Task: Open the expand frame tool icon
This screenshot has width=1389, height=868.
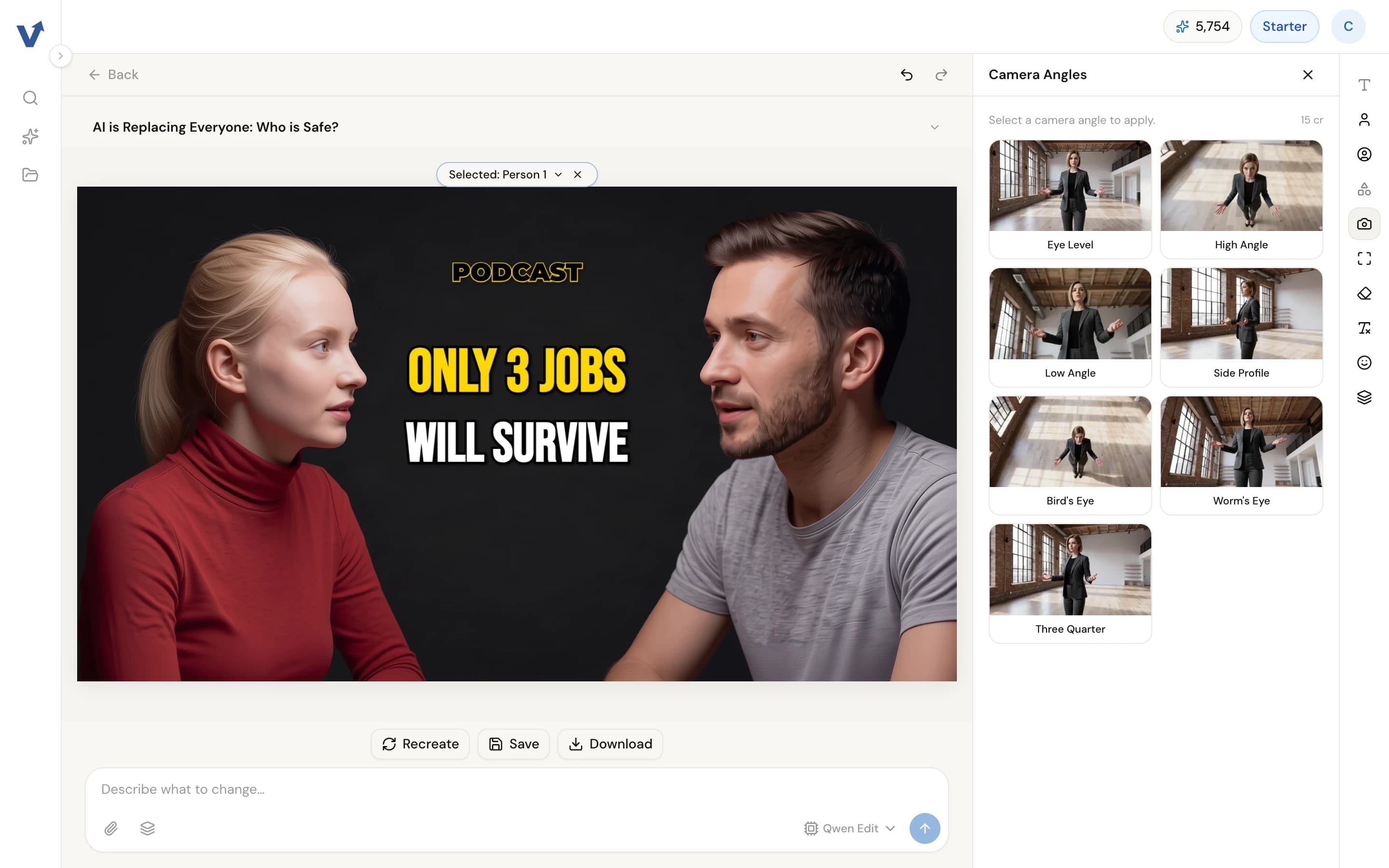Action: pos(1364,258)
